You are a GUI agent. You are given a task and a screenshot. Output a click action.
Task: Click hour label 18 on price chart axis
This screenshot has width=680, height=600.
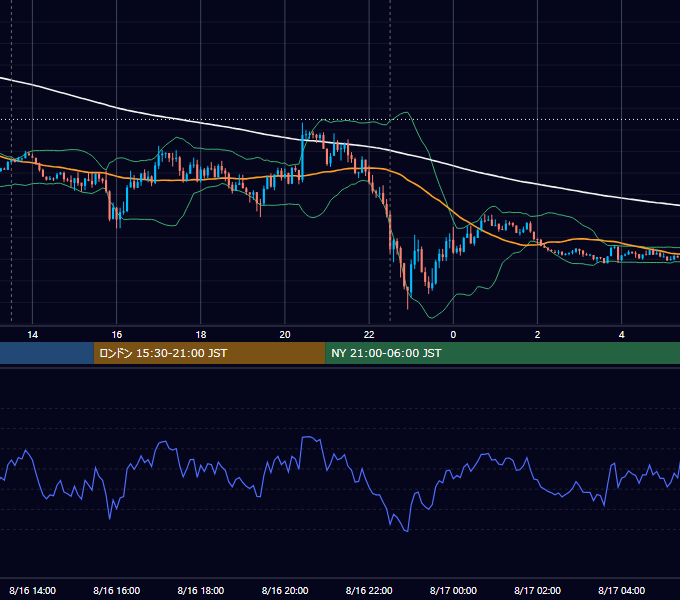click(201, 335)
